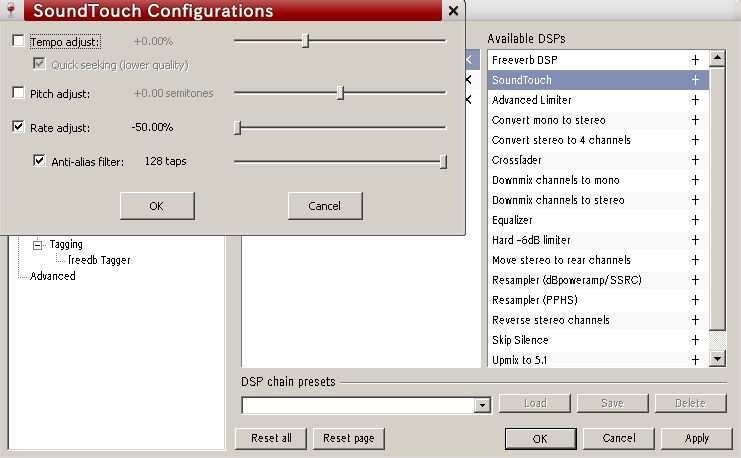Image resolution: width=741 pixels, height=458 pixels.
Task: Select SoundTouch in Available DSPs list
Action: point(598,80)
